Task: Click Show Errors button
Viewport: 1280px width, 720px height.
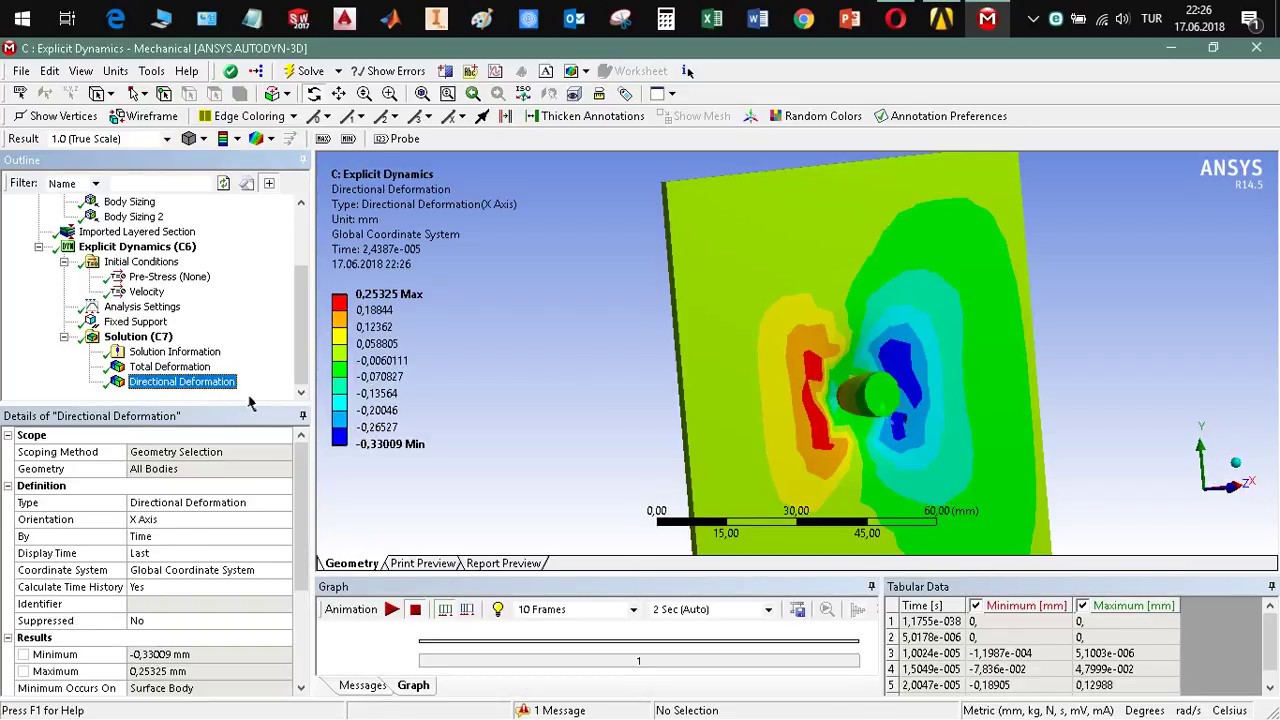Action: 388,71
